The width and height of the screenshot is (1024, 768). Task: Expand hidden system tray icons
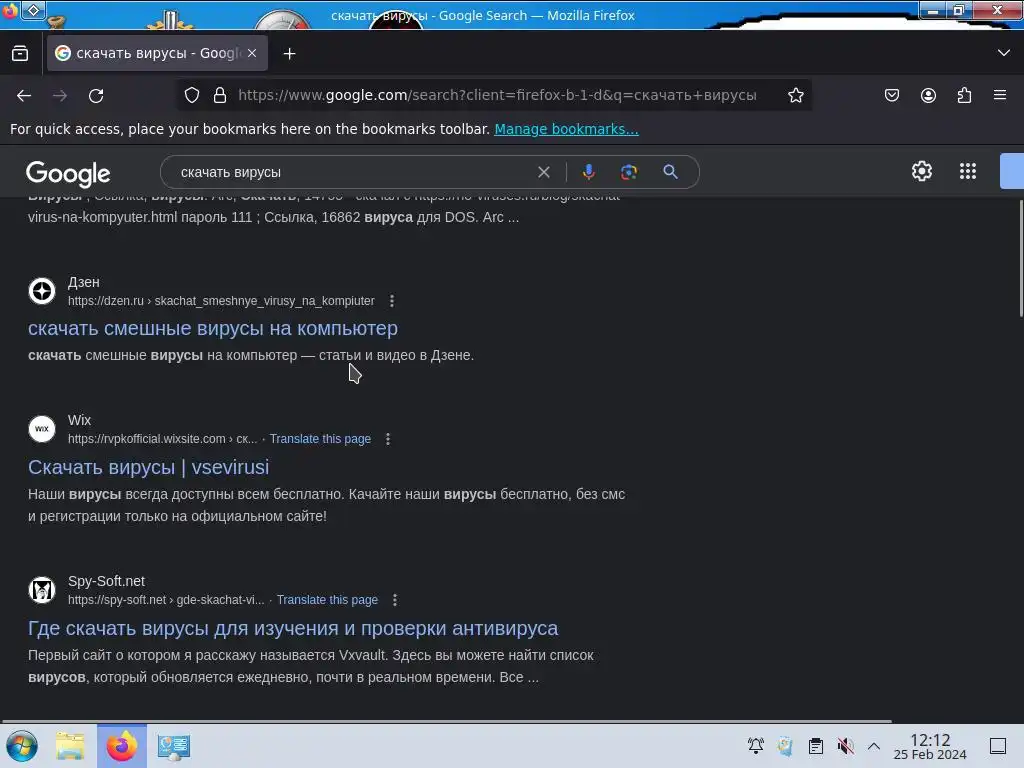coord(874,746)
